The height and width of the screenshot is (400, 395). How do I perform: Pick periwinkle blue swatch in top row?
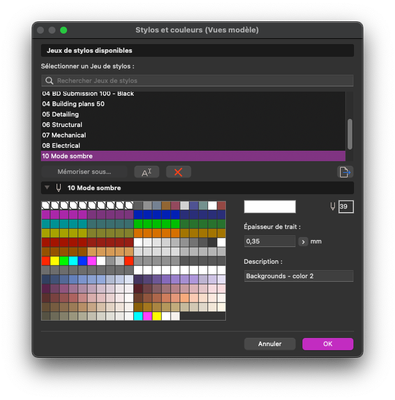(x=194, y=205)
